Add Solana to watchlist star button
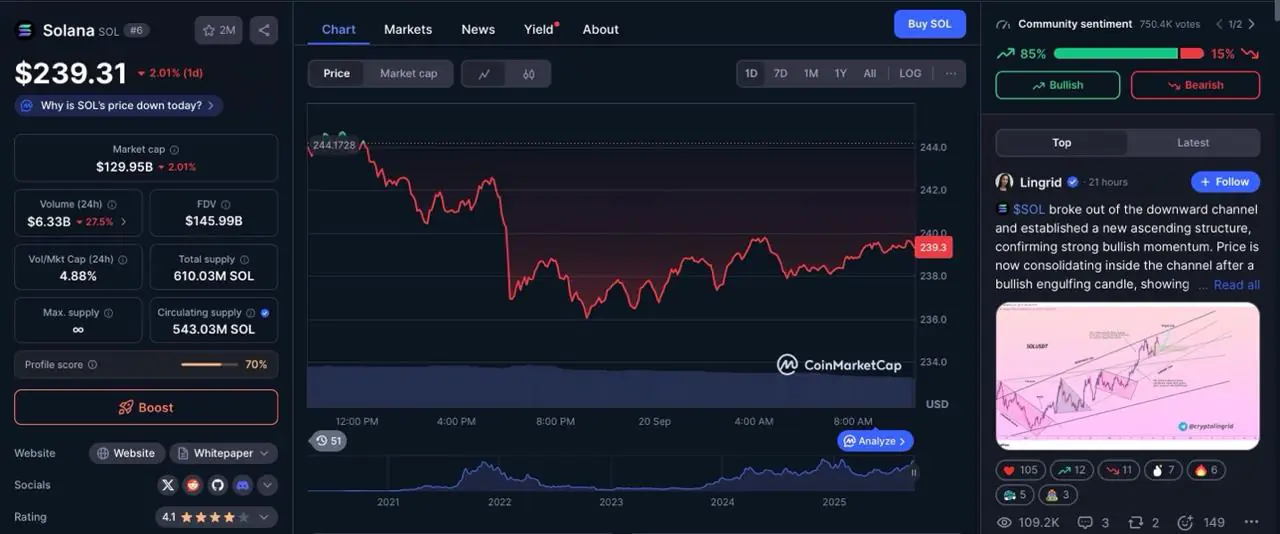 tap(219, 30)
